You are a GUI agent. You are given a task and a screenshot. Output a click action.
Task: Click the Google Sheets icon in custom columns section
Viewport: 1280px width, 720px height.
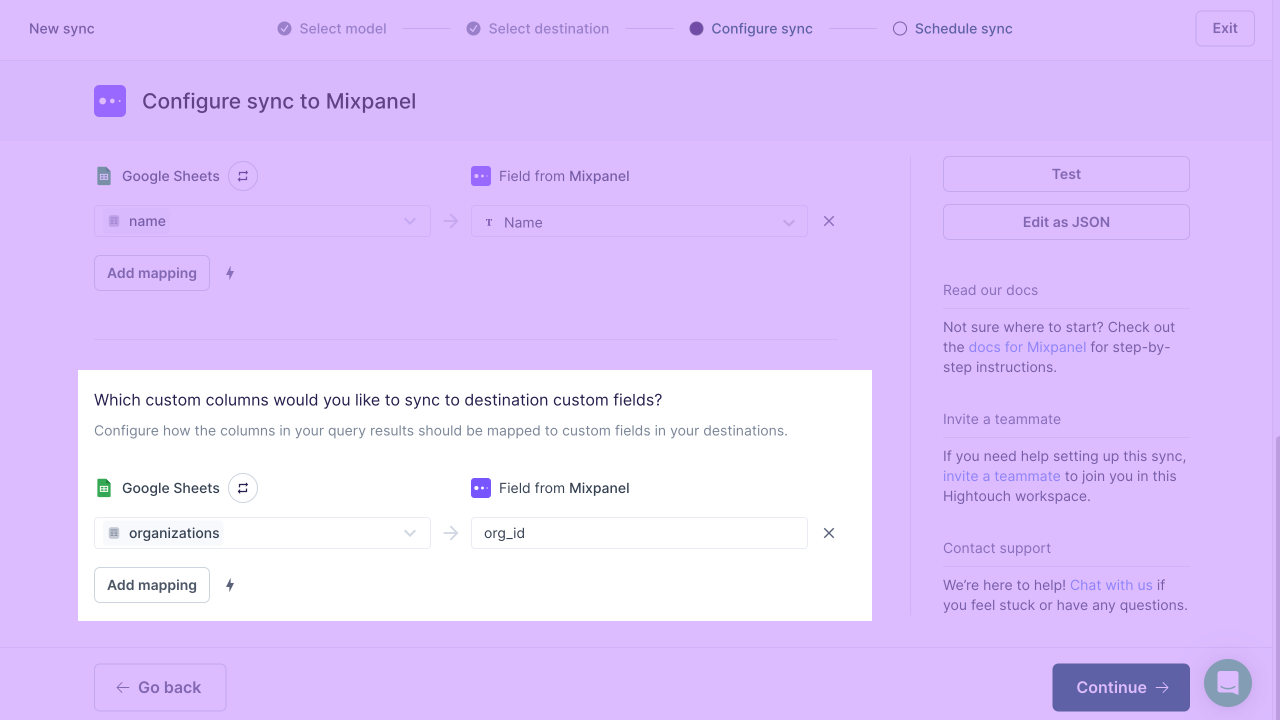pyautogui.click(x=104, y=488)
